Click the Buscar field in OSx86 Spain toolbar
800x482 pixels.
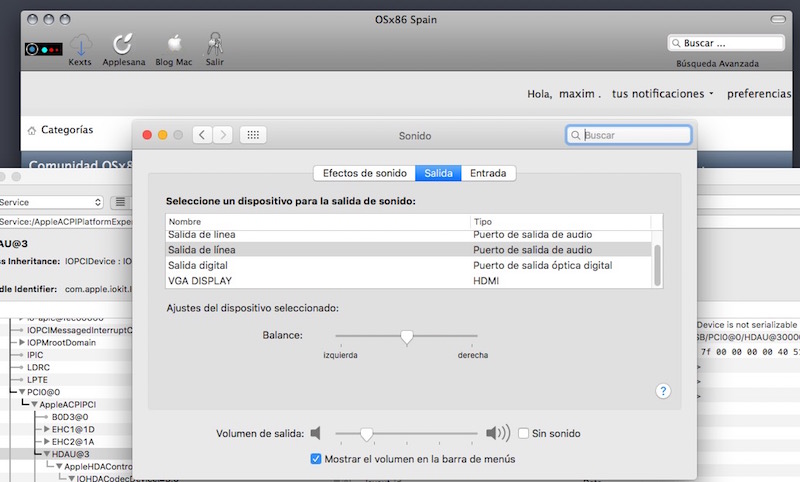pos(726,43)
